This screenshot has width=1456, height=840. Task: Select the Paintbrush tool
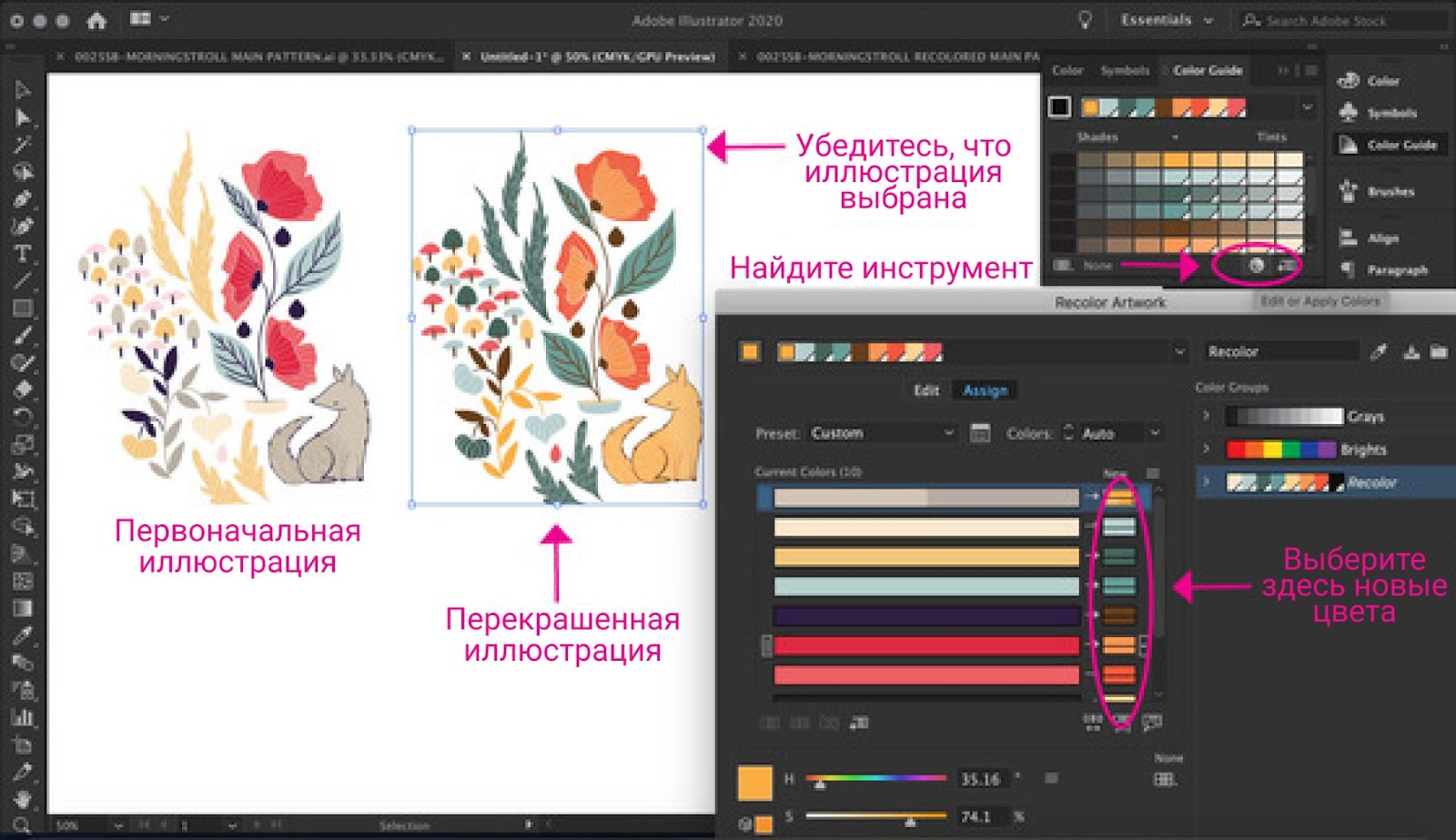23,335
